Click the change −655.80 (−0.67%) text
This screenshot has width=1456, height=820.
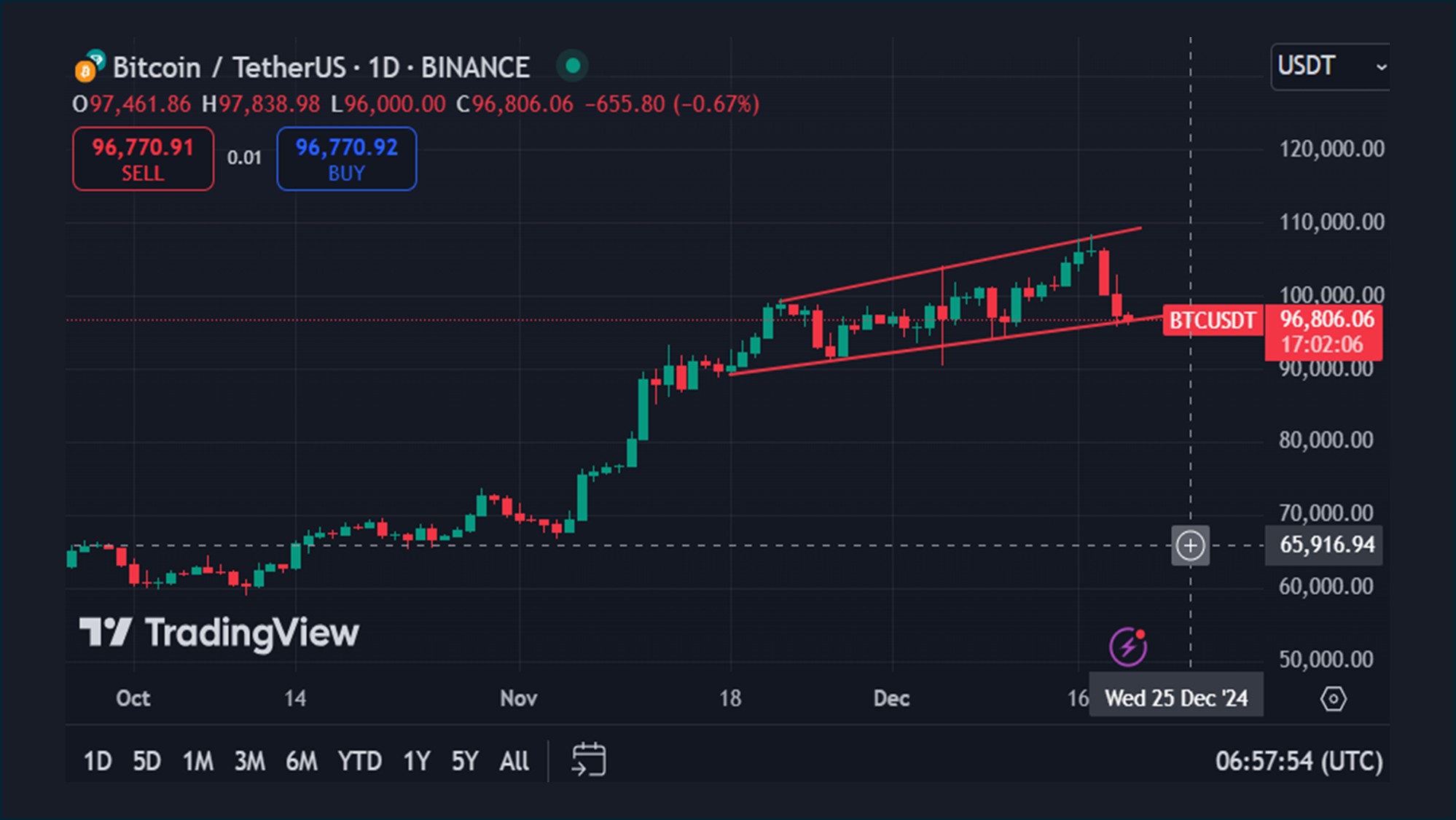point(672,104)
